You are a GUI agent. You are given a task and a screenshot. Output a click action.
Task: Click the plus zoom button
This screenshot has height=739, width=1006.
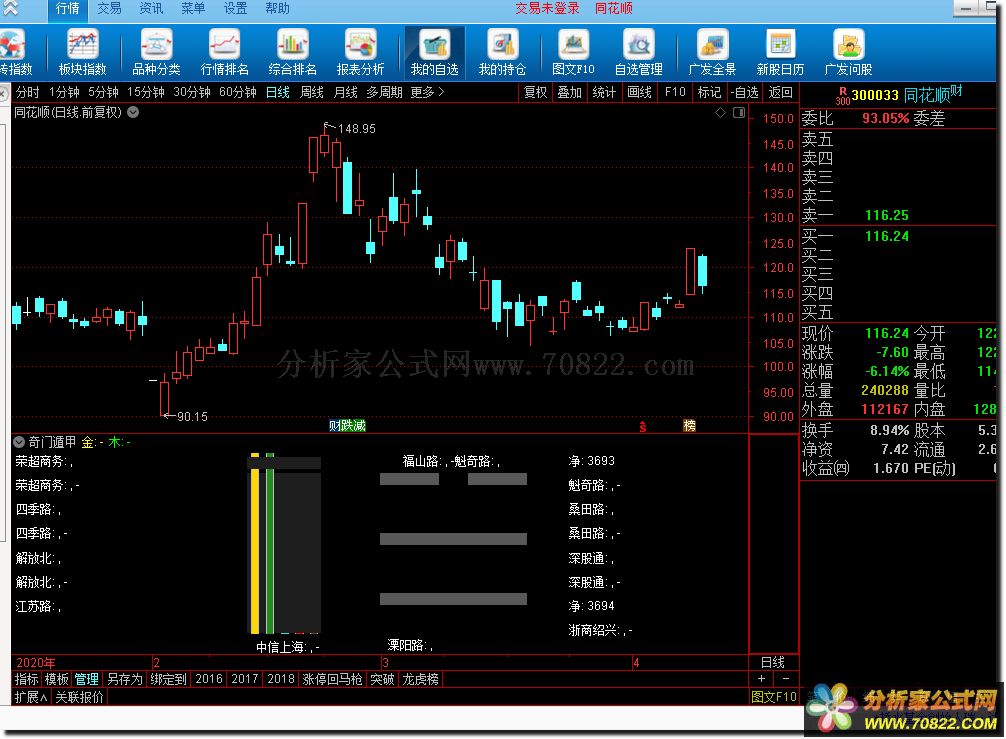(761, 679)
